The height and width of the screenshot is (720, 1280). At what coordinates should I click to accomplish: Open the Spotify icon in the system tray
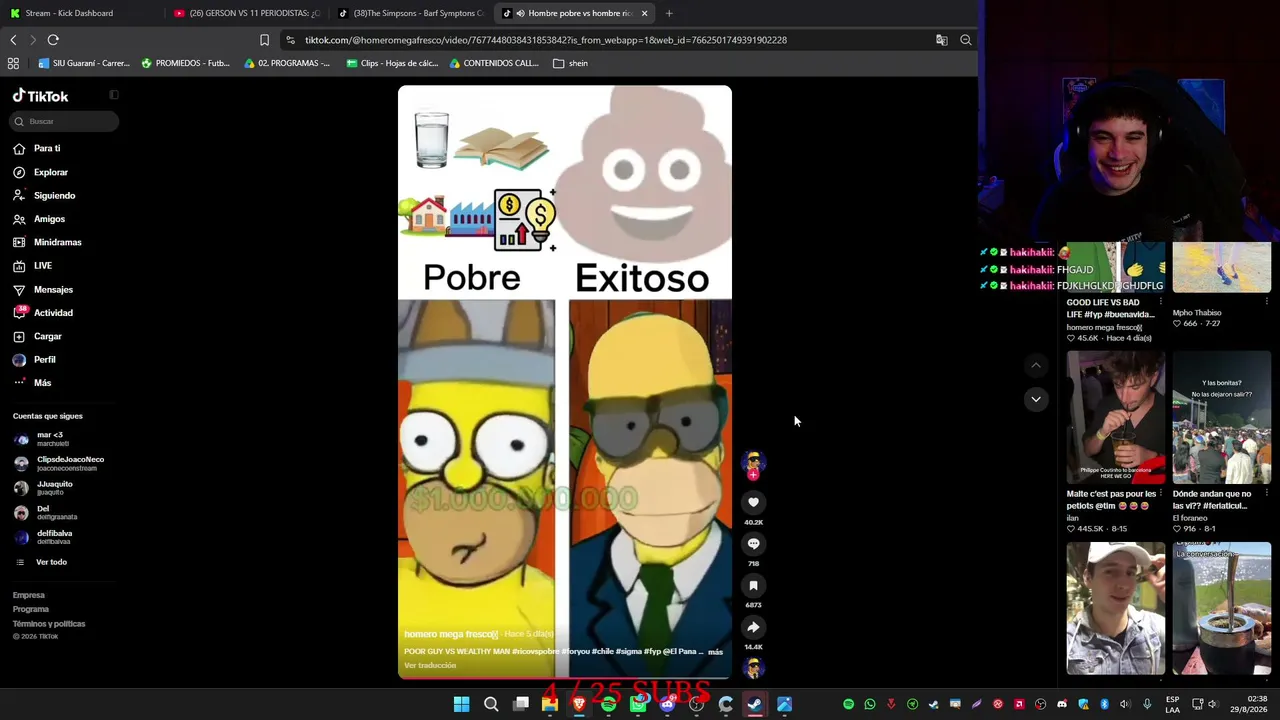pos(849,704)
